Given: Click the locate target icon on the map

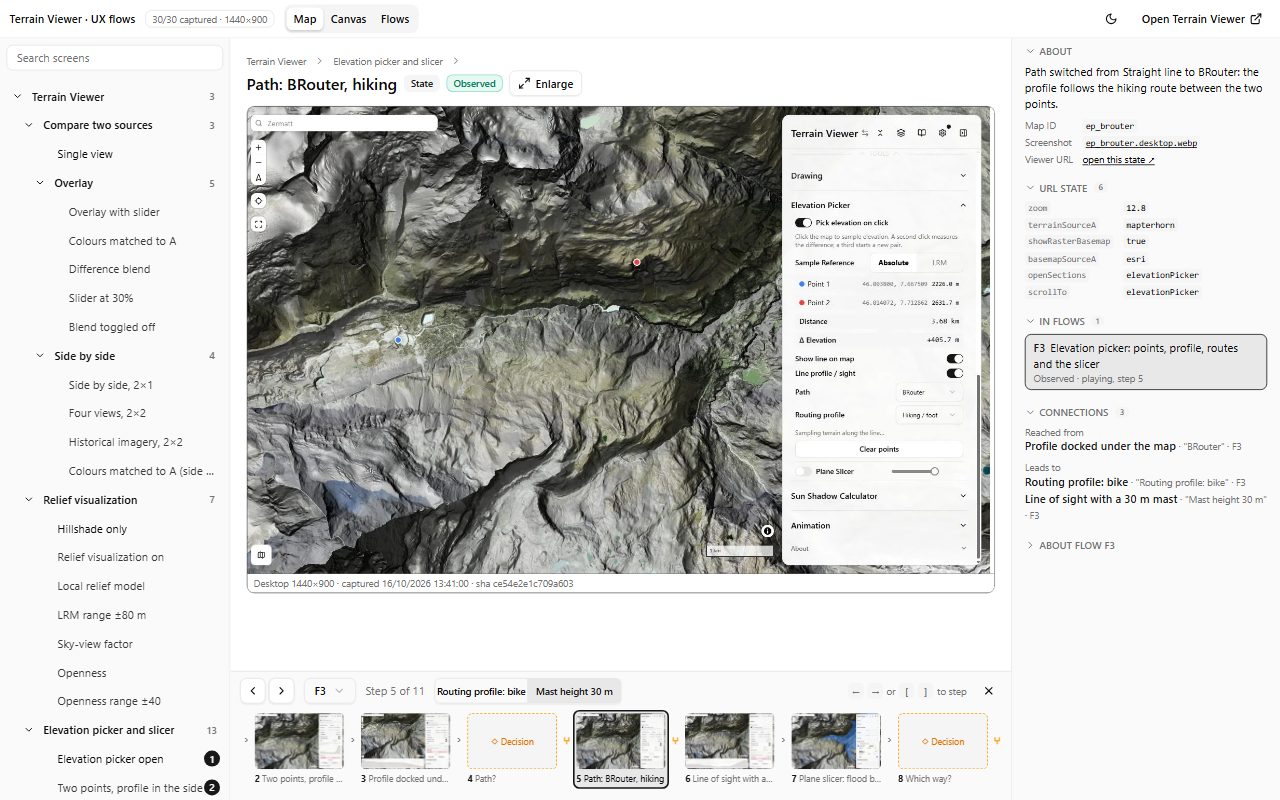Looking at the screenshot, I should pyautogui.click(x=259, y=200).
